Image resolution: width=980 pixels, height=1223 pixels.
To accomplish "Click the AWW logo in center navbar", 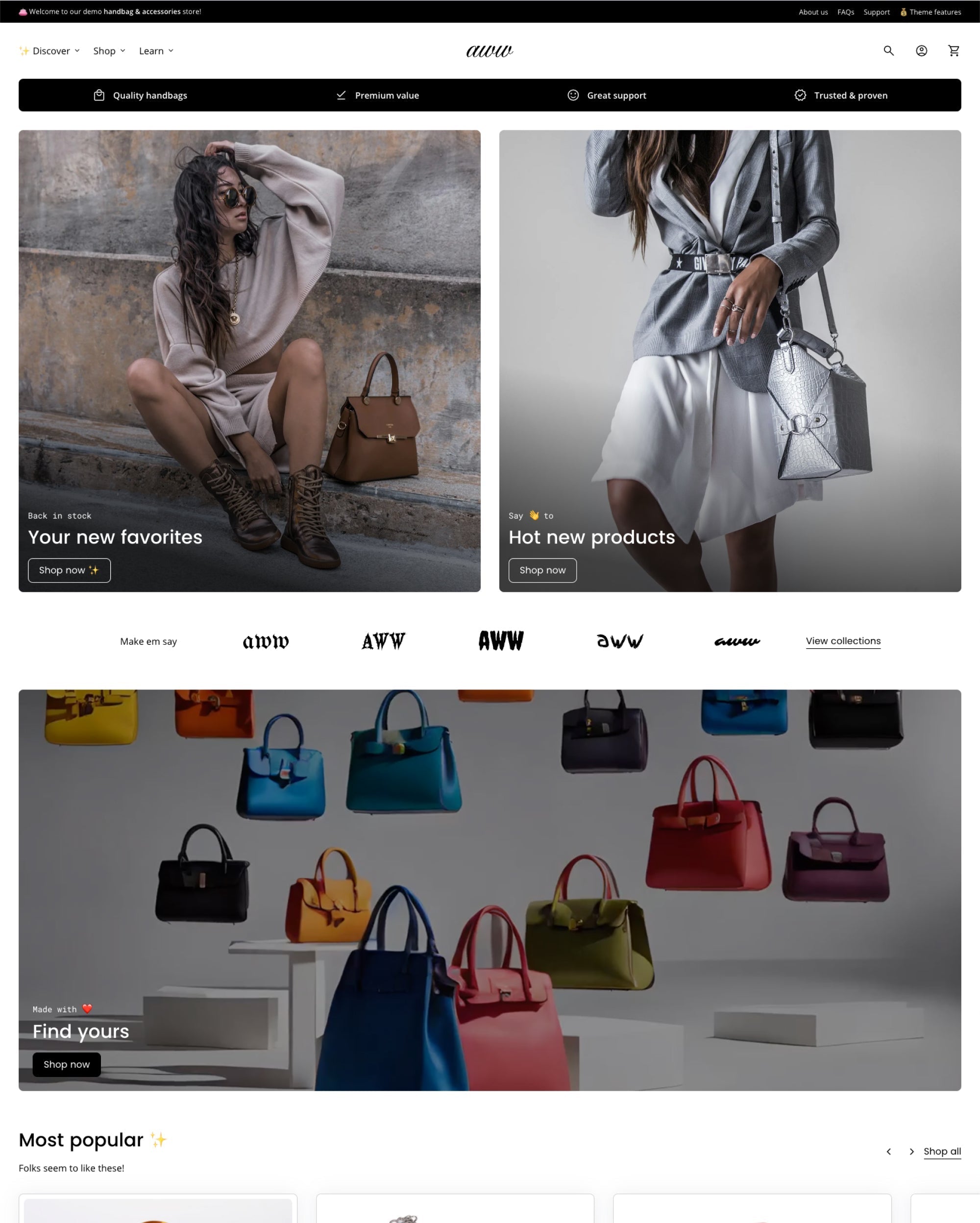I will tap(489, 50).
